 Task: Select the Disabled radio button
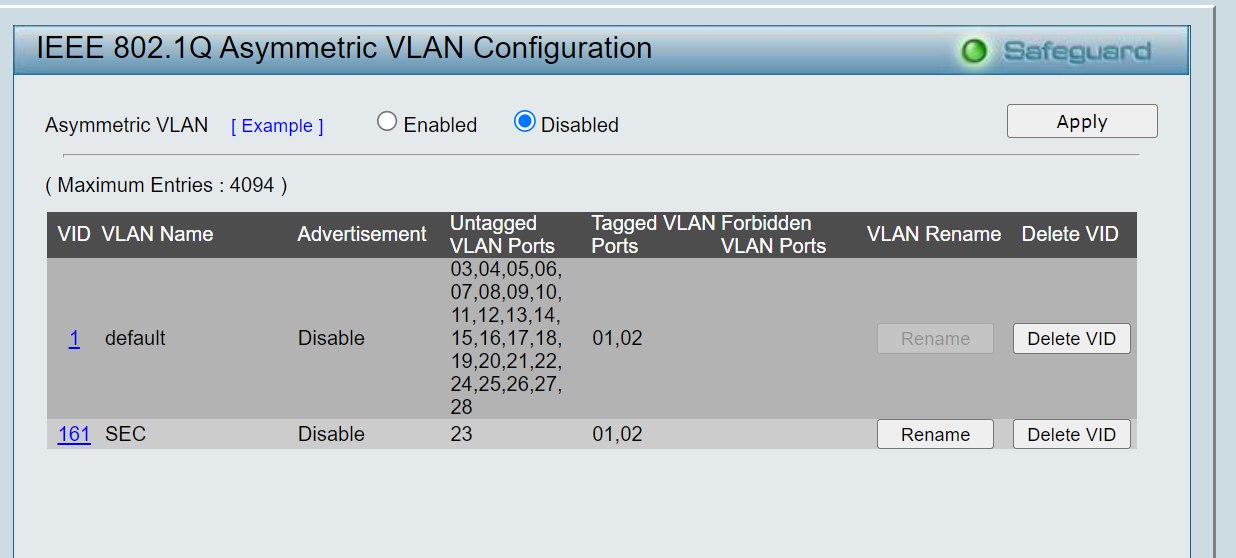(525, 122)
